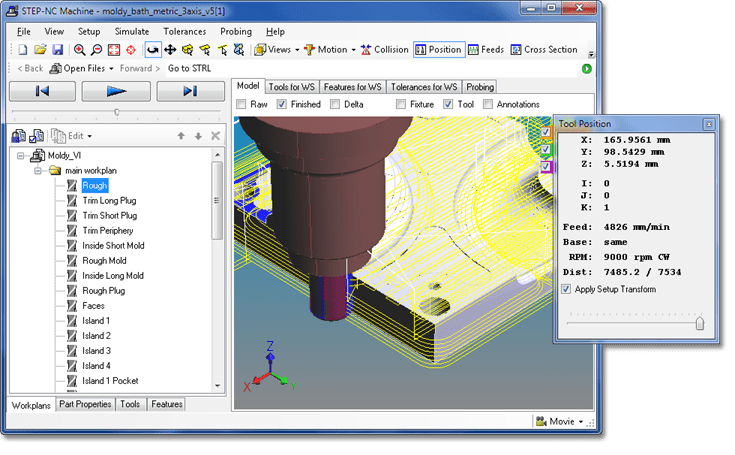
Task: Click the New file icon
Action: coord(23,50)
